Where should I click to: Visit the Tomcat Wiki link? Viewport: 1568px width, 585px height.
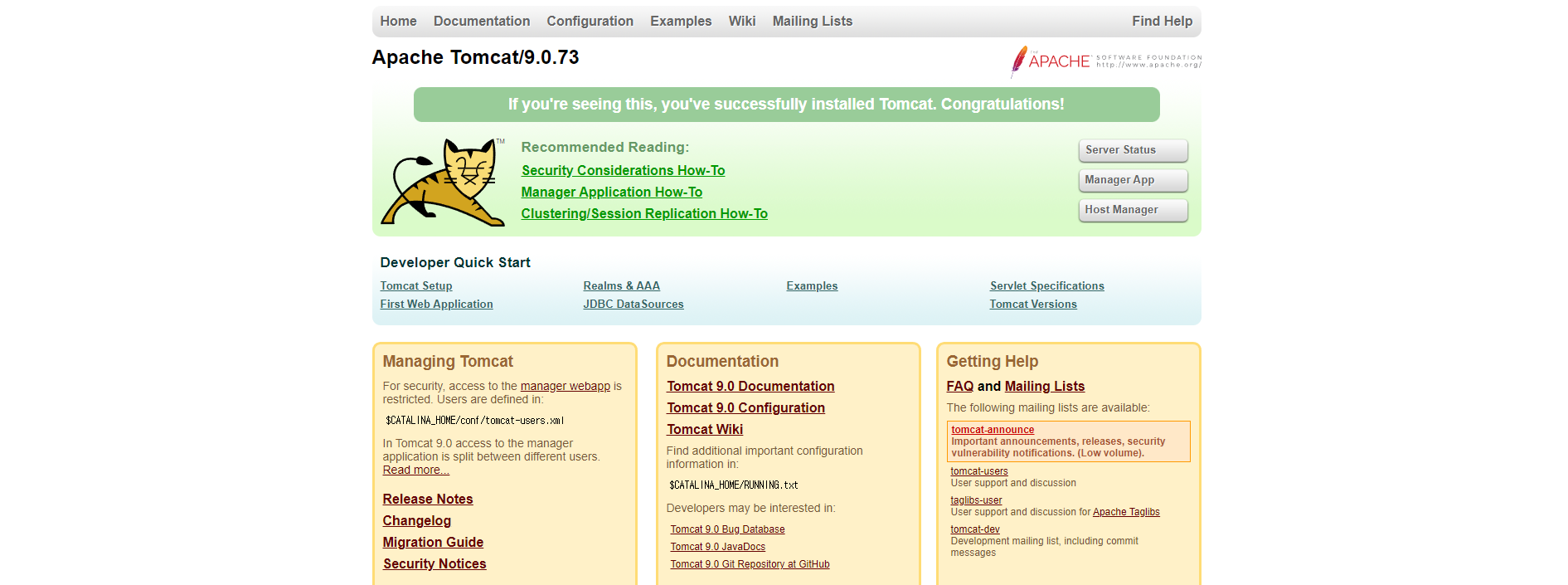click(x=705, y=429)
